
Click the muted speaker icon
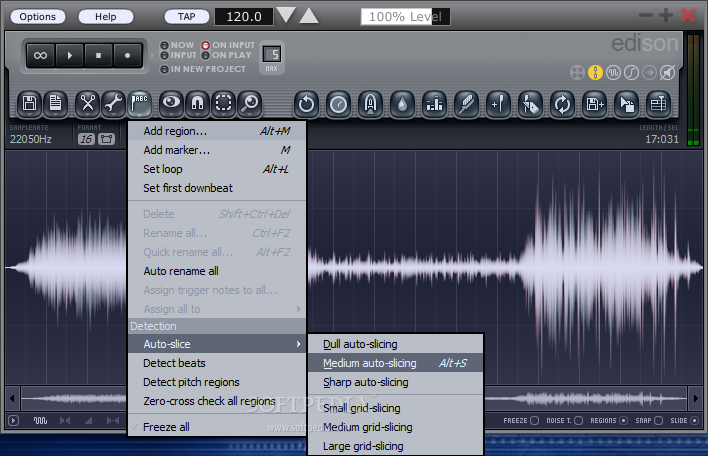[667, 73]
